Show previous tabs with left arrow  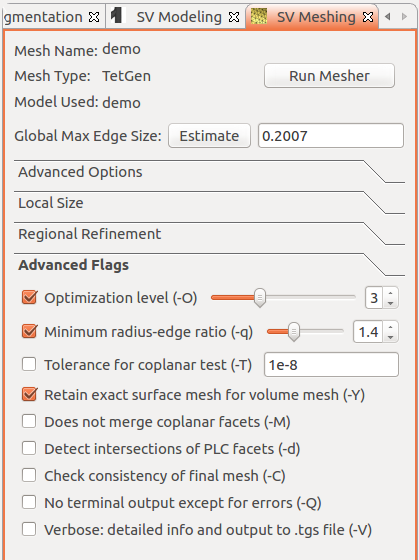click(x=388, y=16)
